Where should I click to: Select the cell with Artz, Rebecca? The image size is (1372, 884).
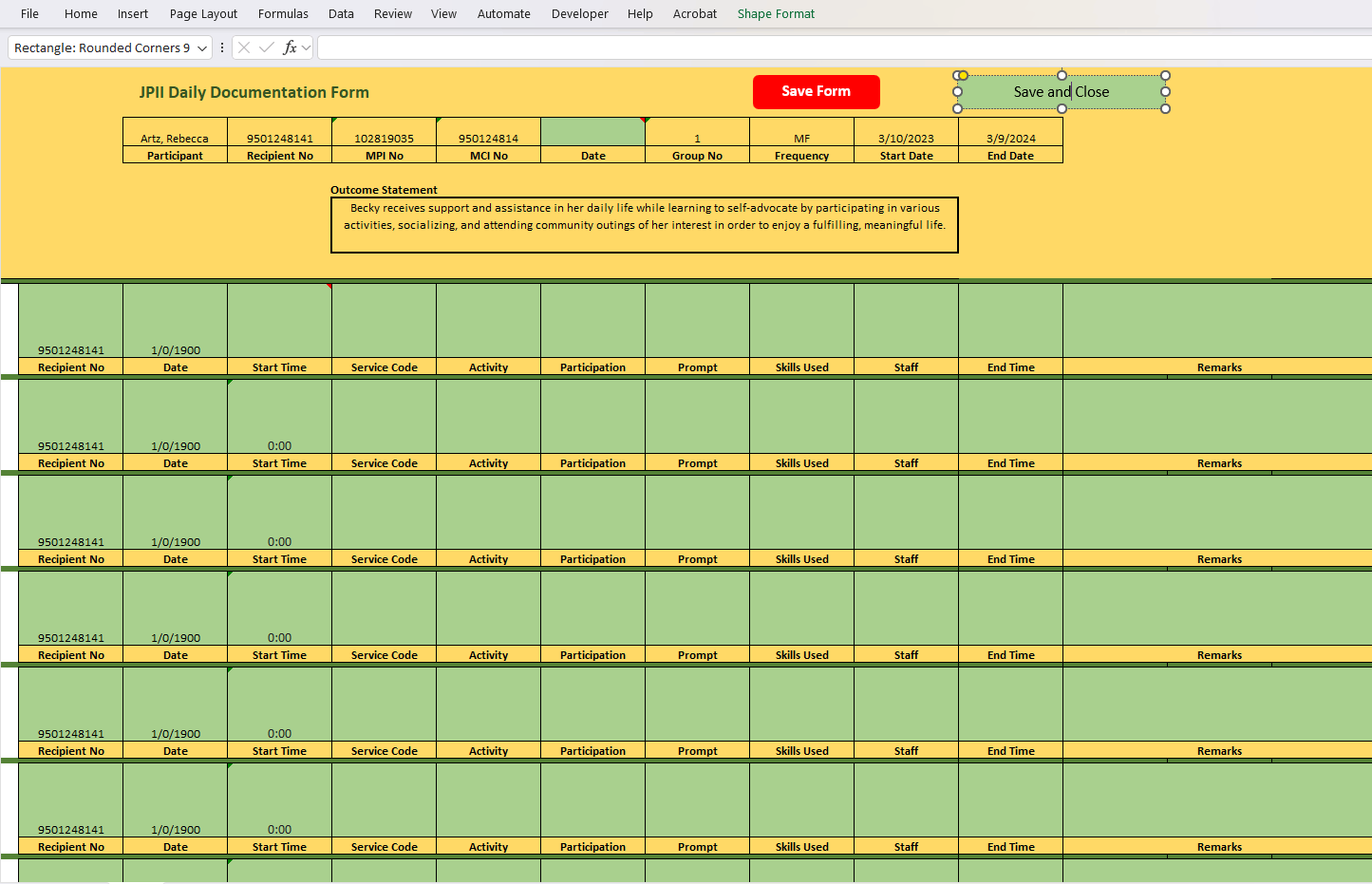pos(175,132)
